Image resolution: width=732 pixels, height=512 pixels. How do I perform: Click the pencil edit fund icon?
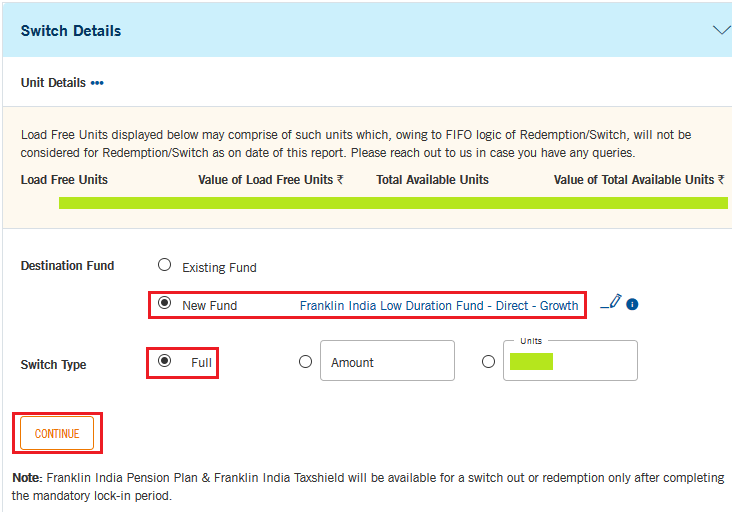pos(611,302)
